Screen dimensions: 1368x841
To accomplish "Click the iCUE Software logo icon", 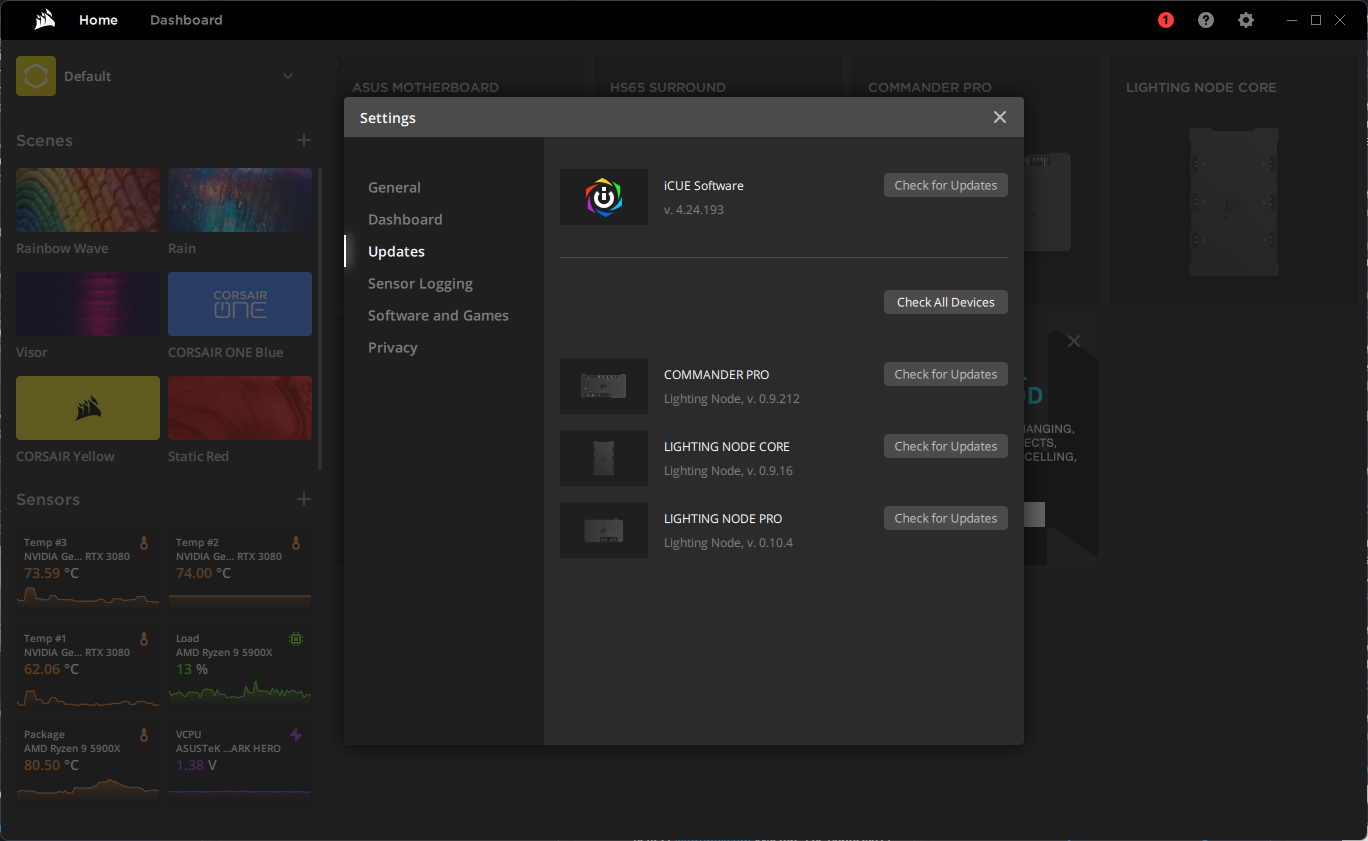I will (x=604, y=197).
